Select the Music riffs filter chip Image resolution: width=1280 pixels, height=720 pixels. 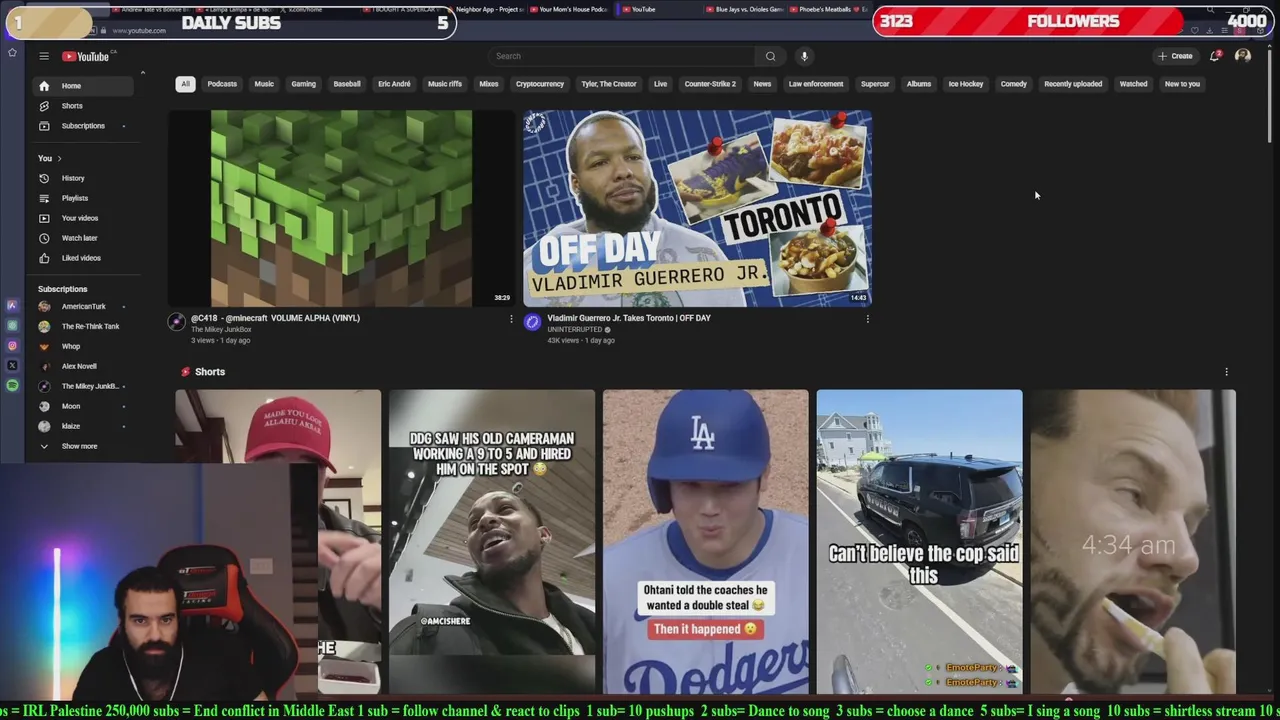pyautogui.click(x=445, y=84)
